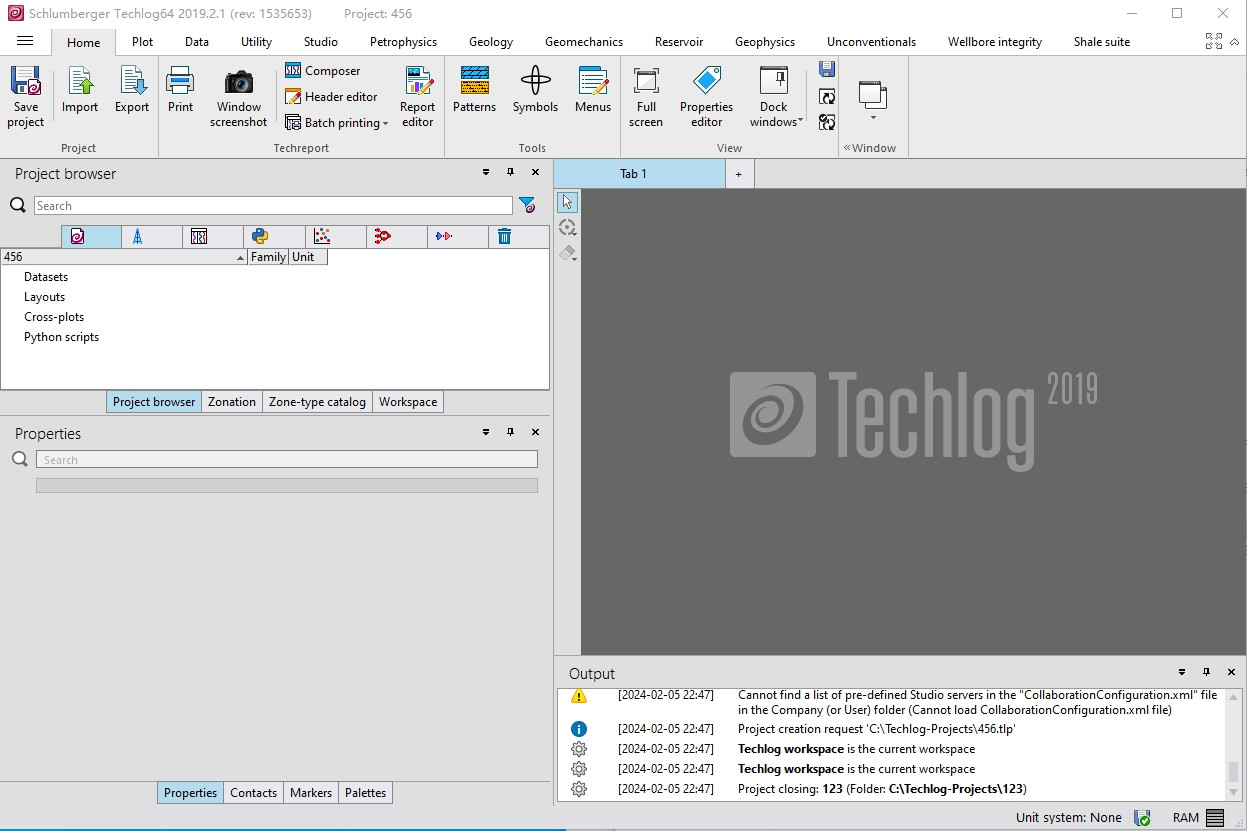Image resolution: width=1247 pixels, height=831 pixels.
Task: Select Cross-plots in the project tree
Action: tap(54, 317)
